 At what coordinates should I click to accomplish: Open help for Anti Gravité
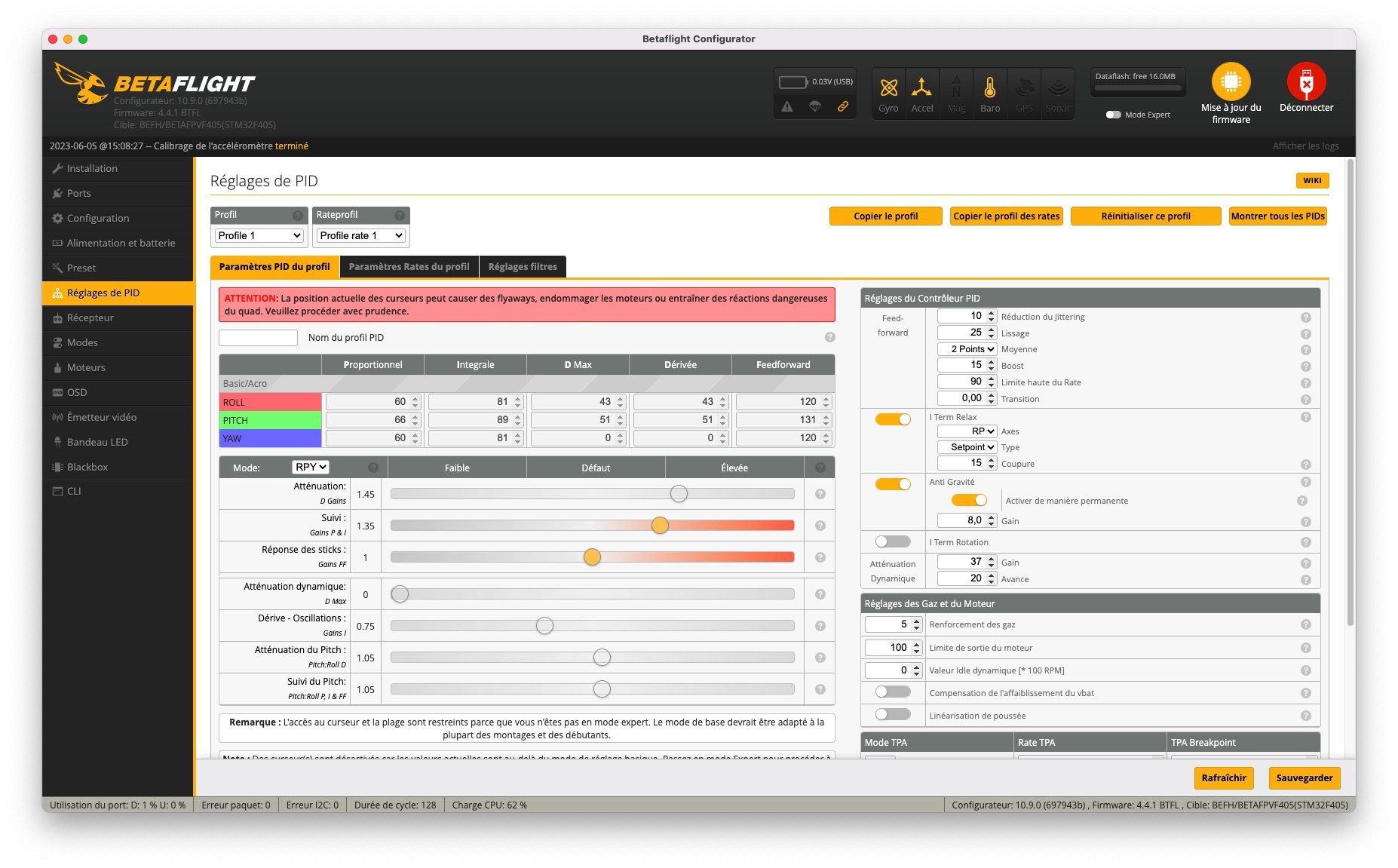[x=1305, y=482]
